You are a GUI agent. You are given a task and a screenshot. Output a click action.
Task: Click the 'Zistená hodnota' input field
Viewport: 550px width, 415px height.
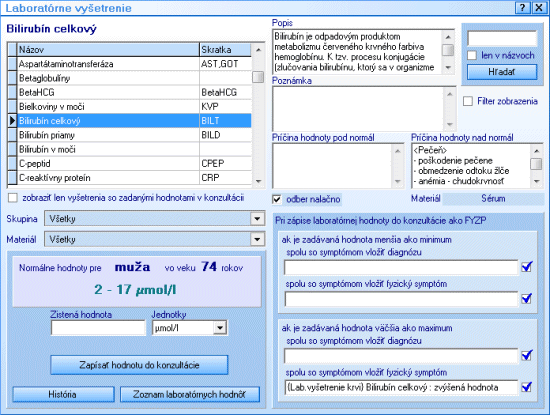pyautogui.click(x=98, y=328)
